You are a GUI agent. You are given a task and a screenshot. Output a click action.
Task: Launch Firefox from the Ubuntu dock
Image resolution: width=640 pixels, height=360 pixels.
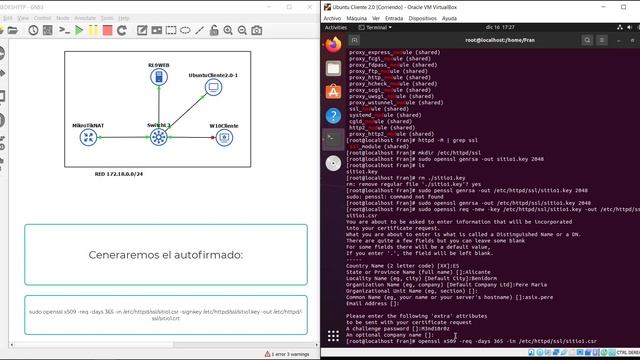pyautogui.click(x=333, y=44)
